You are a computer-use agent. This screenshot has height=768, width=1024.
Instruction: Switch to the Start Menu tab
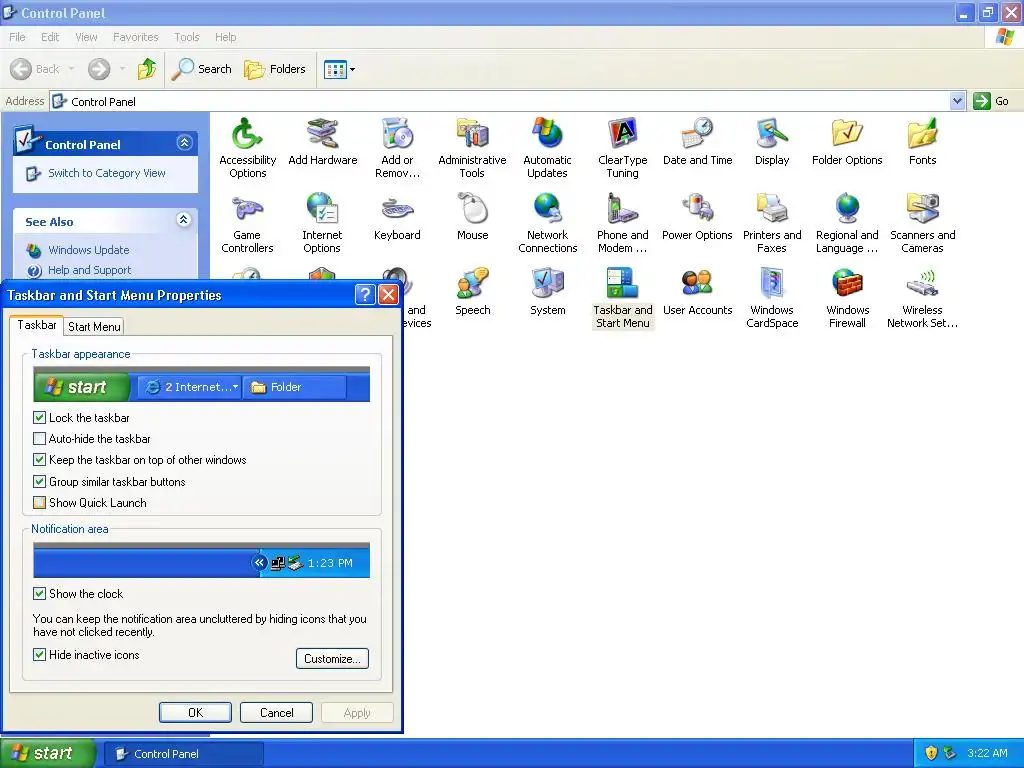(94, 327)
